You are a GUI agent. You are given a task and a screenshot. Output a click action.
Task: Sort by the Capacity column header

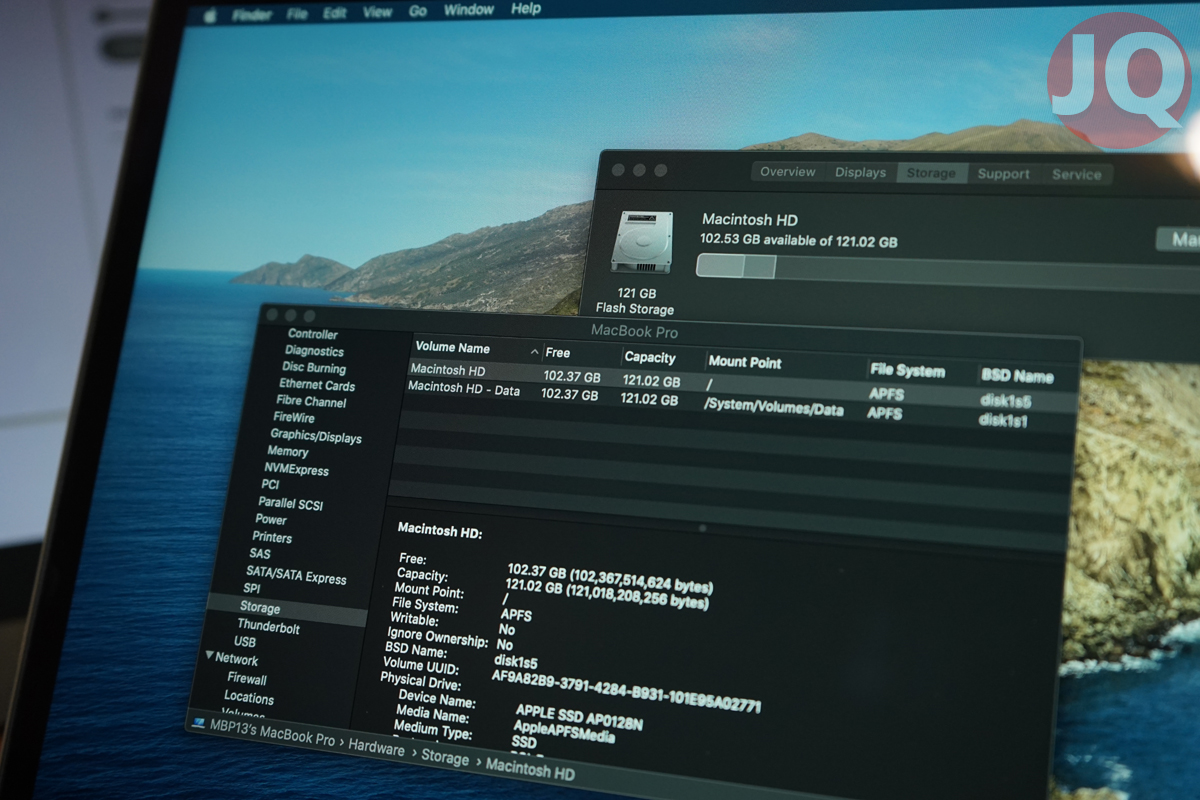tap(650, 357)
